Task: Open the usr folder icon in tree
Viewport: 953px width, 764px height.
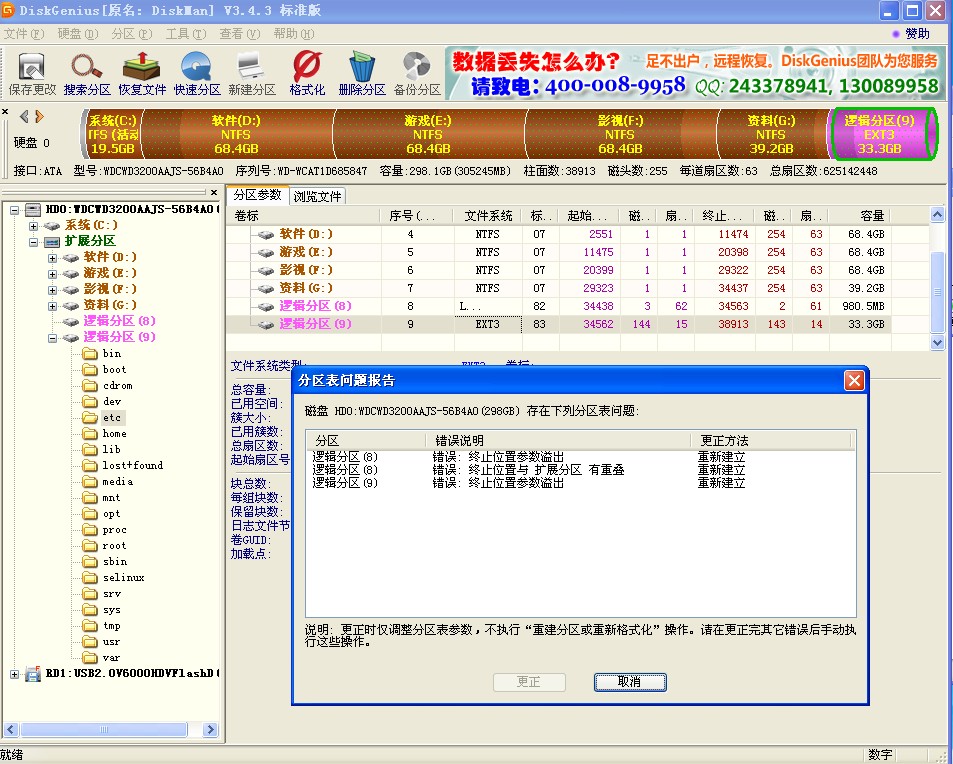Action: (x=90, y=642)
